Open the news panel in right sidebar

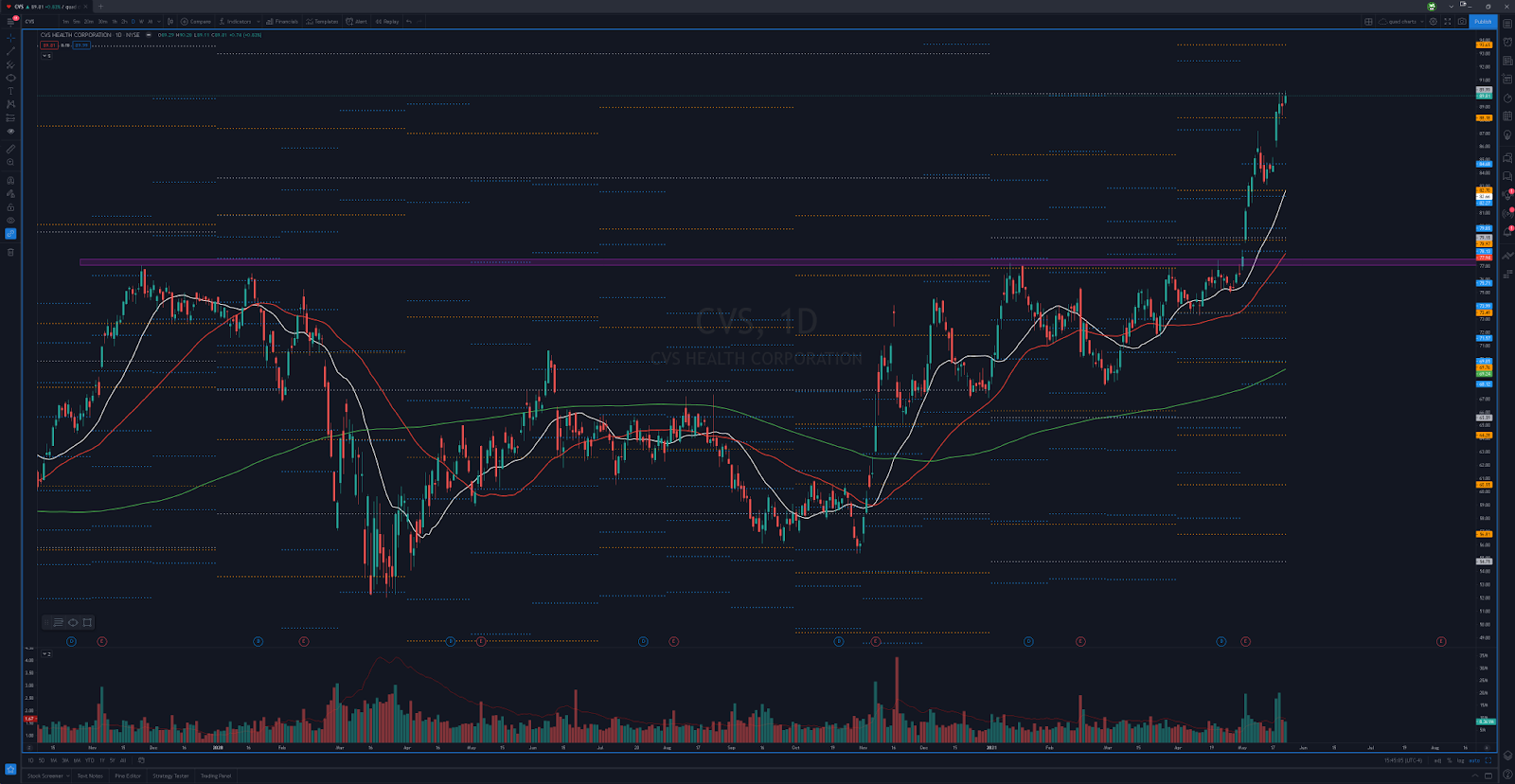1507,61
